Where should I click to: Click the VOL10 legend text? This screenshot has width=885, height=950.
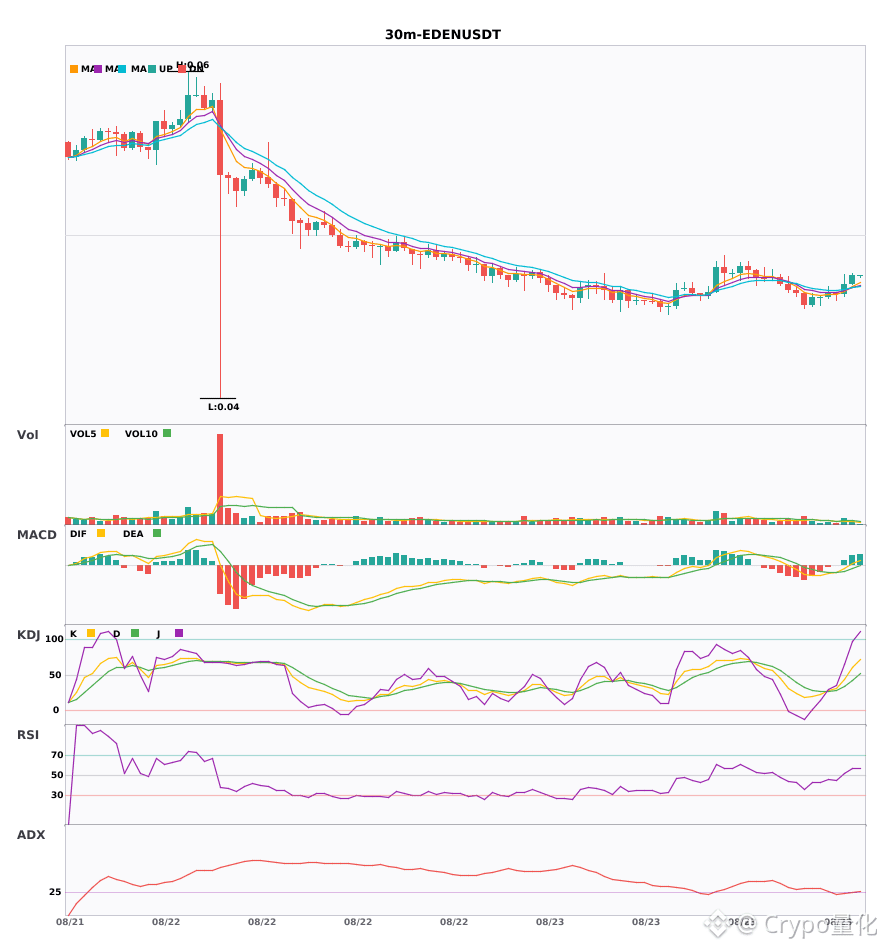(141, 434)
